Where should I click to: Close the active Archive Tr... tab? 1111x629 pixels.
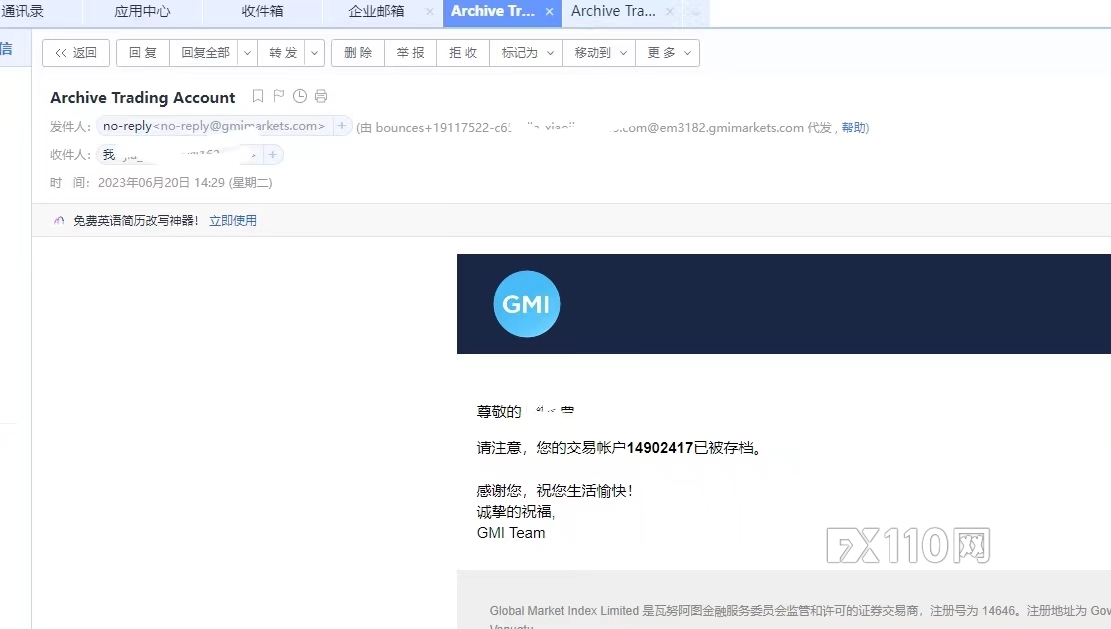(x=549, y=11)
